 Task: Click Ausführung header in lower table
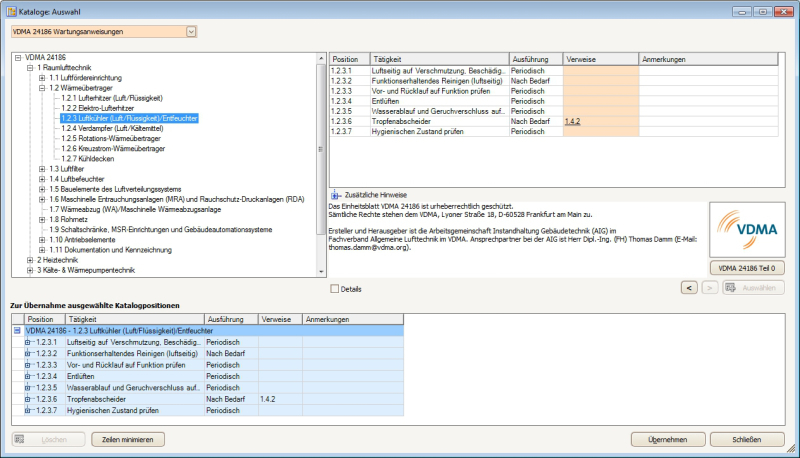point(231,319)
